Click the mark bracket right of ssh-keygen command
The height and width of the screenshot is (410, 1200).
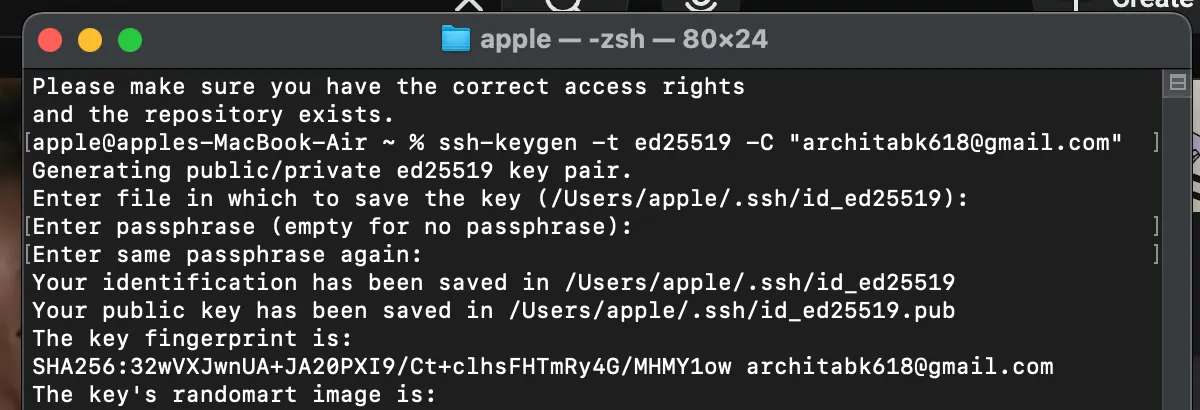[1156, 143]
